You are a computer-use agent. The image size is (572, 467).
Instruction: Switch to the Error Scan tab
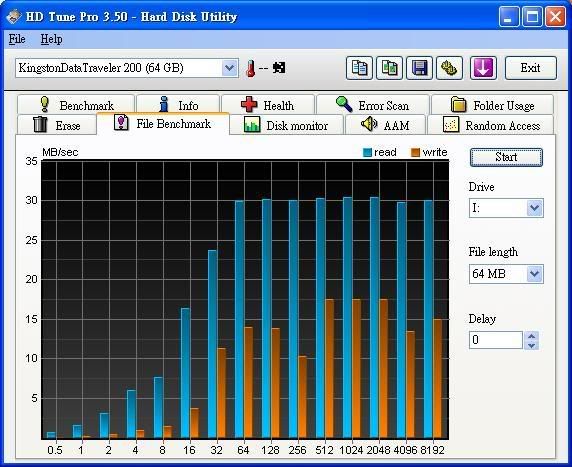tap(373, 105)
